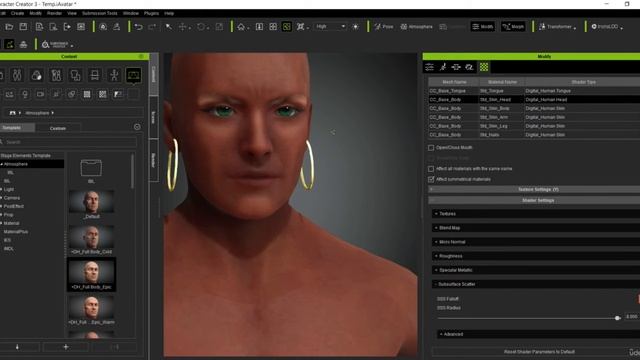
Task: Click Reset Shader Parameters to Default
Action: pos(539,352)
